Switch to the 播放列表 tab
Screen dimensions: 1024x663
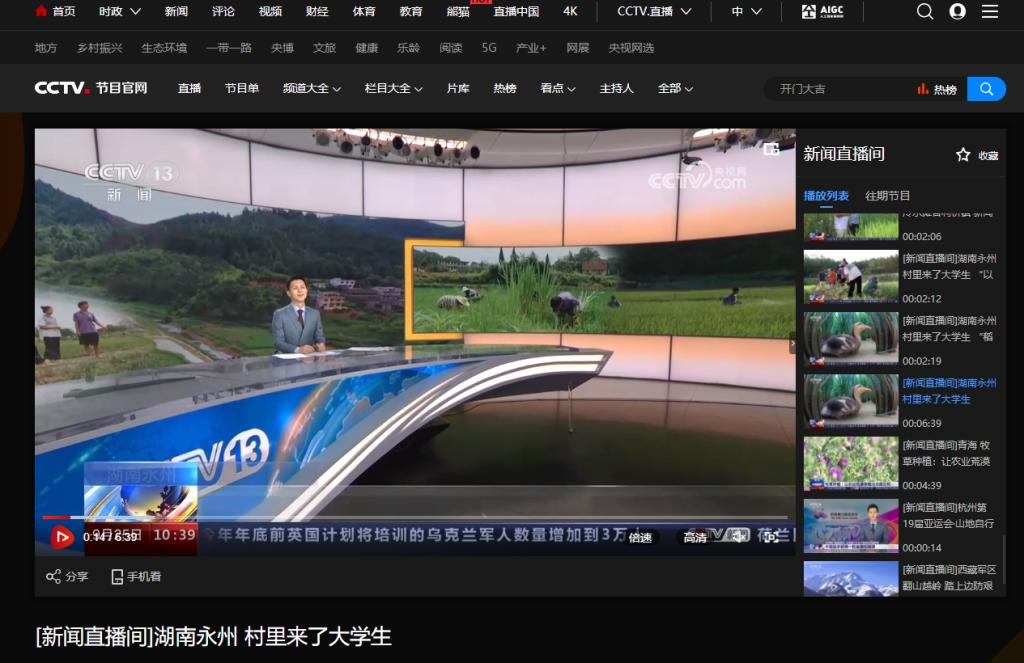tap(826, 195)
